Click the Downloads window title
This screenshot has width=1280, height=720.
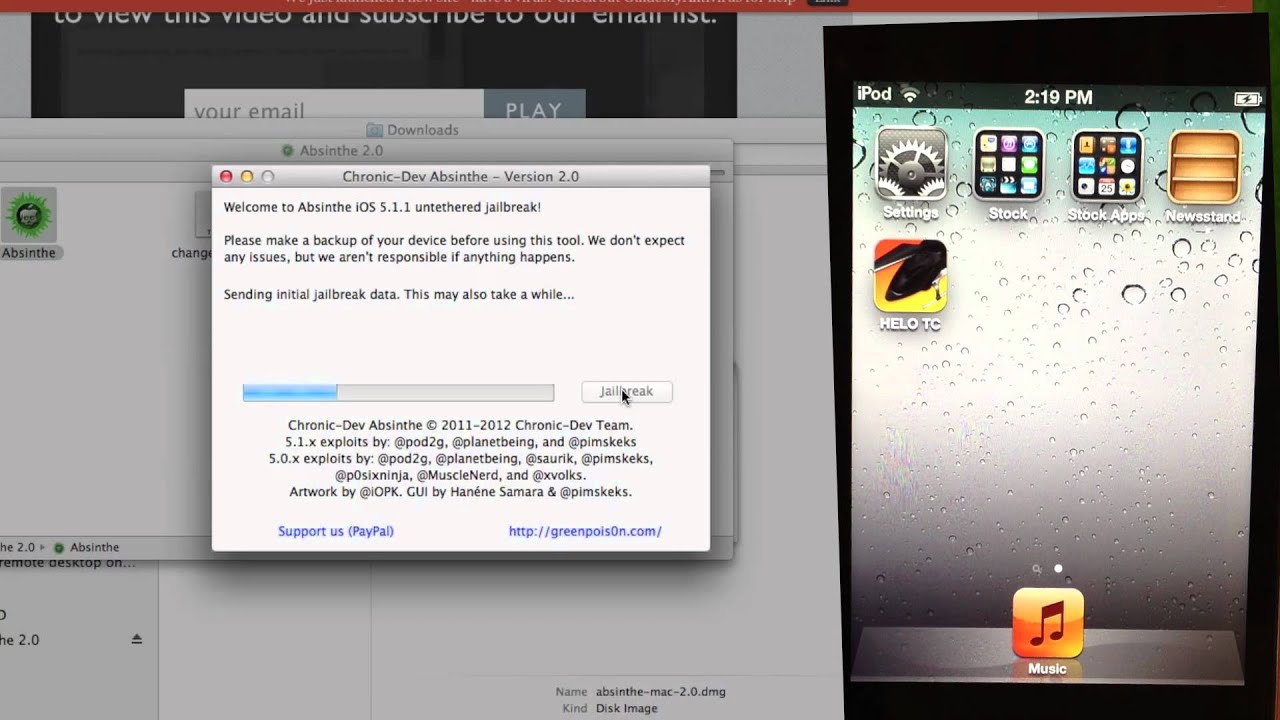422,130
